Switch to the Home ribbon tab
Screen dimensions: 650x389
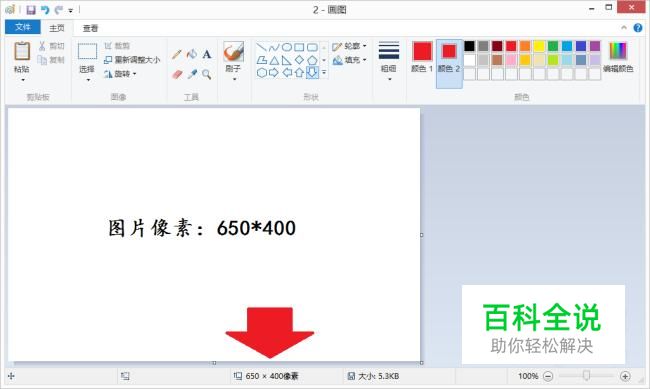coord(57,28)
